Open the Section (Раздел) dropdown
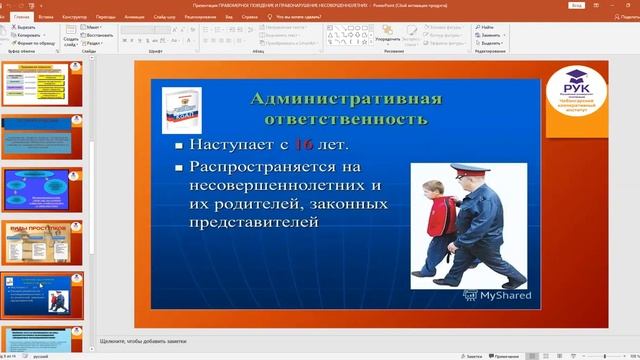 [x=92, y=43]
